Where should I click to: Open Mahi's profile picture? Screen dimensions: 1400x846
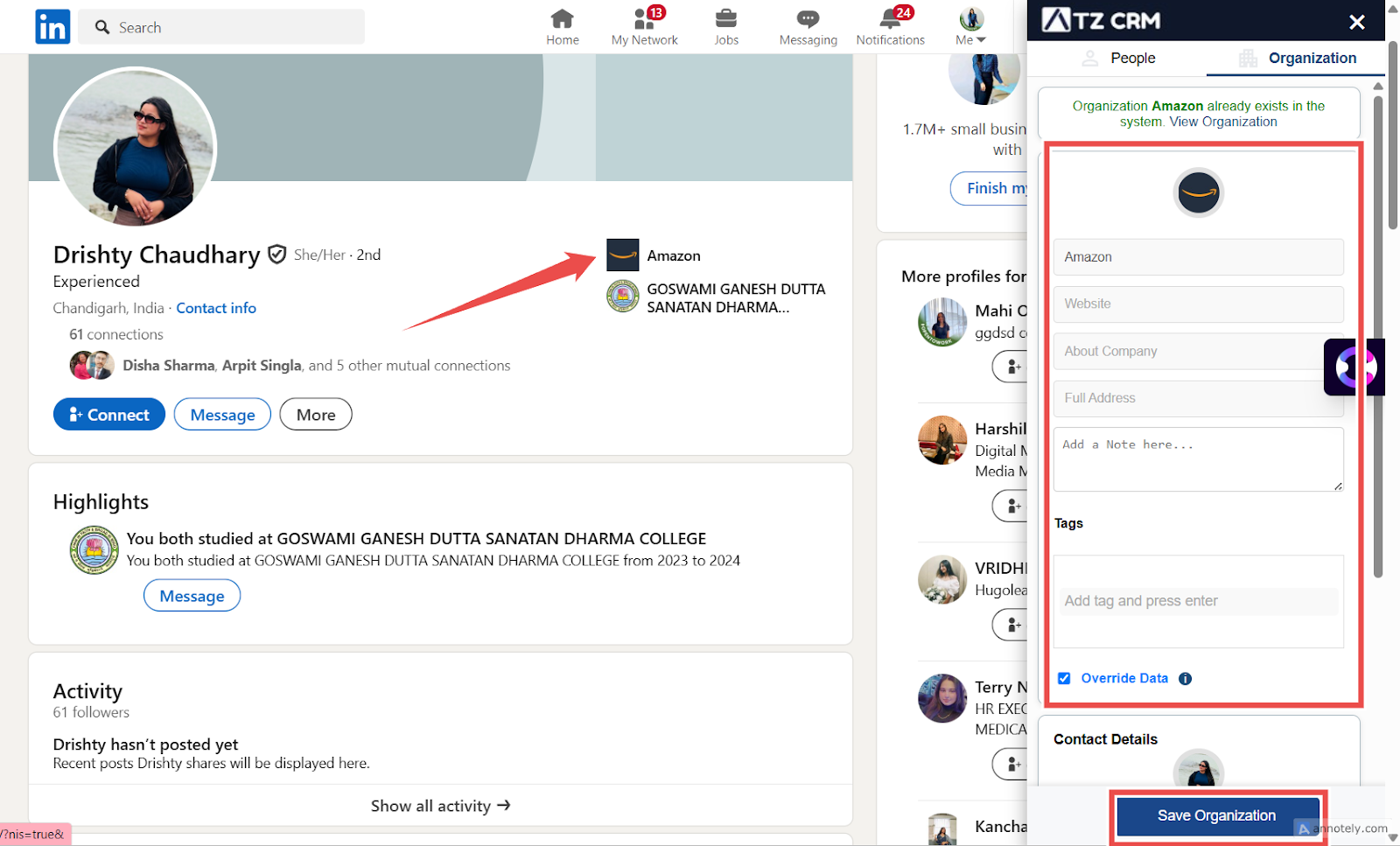942,322
